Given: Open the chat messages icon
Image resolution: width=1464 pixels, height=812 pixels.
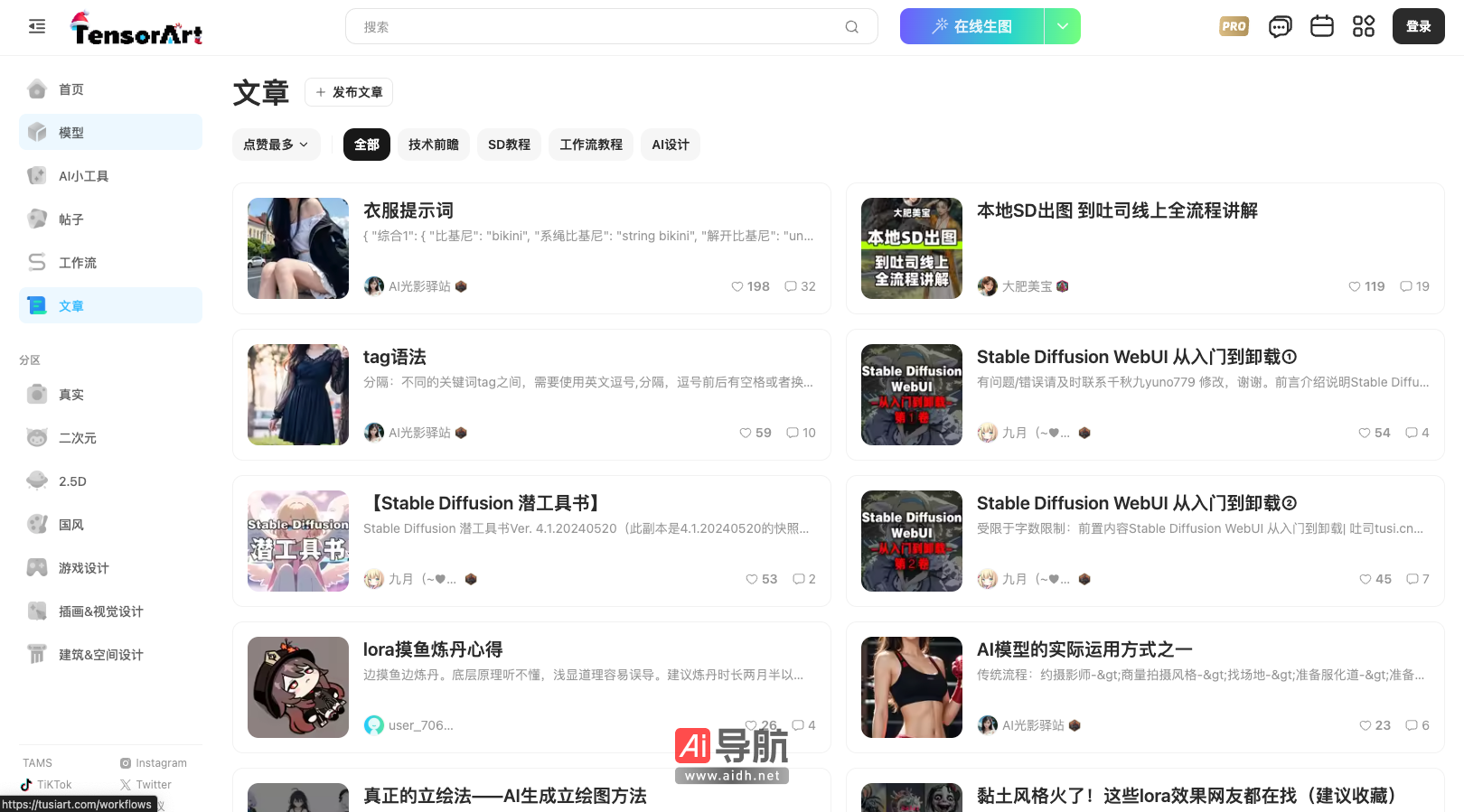Looking at the screenshot, I should (x=1280, y=27).
